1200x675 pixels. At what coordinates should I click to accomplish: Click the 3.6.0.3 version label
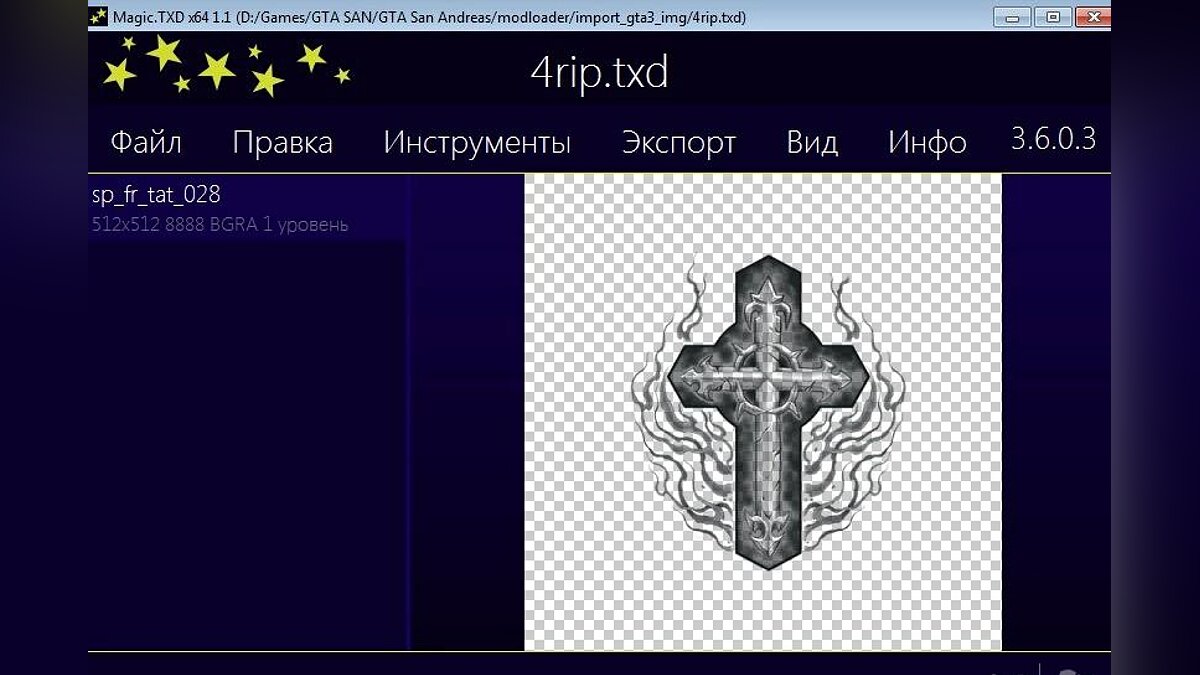[1053, 139]
